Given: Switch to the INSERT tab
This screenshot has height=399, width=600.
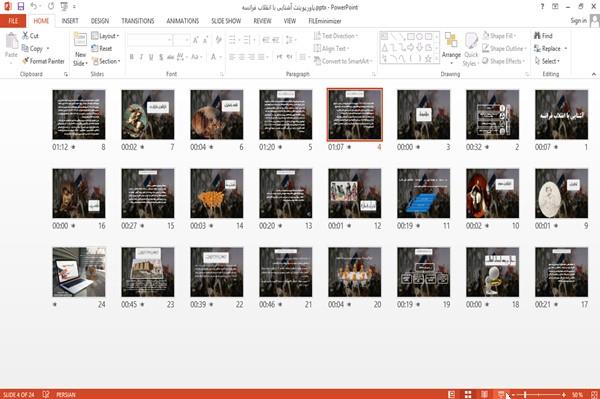Looking at the screenshot, I should point(70,21).
